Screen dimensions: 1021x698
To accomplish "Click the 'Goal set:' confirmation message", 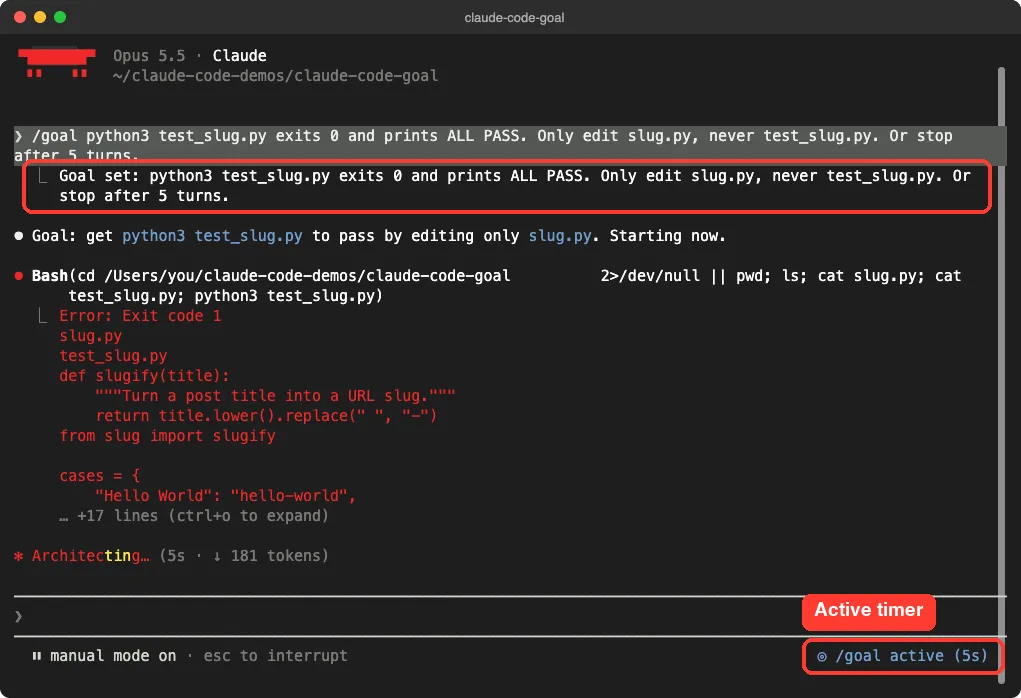I will coord(514,186).
